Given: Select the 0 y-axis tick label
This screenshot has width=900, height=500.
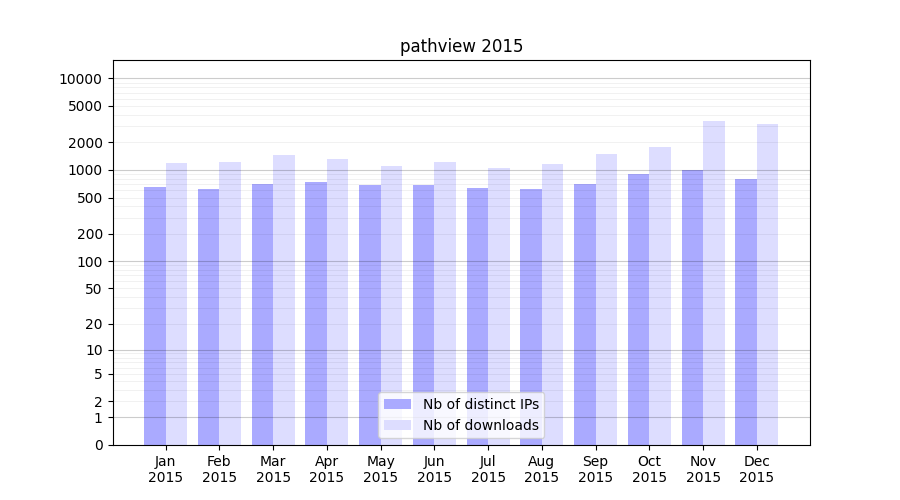Looking at the screenshot, I should (98, 445).
